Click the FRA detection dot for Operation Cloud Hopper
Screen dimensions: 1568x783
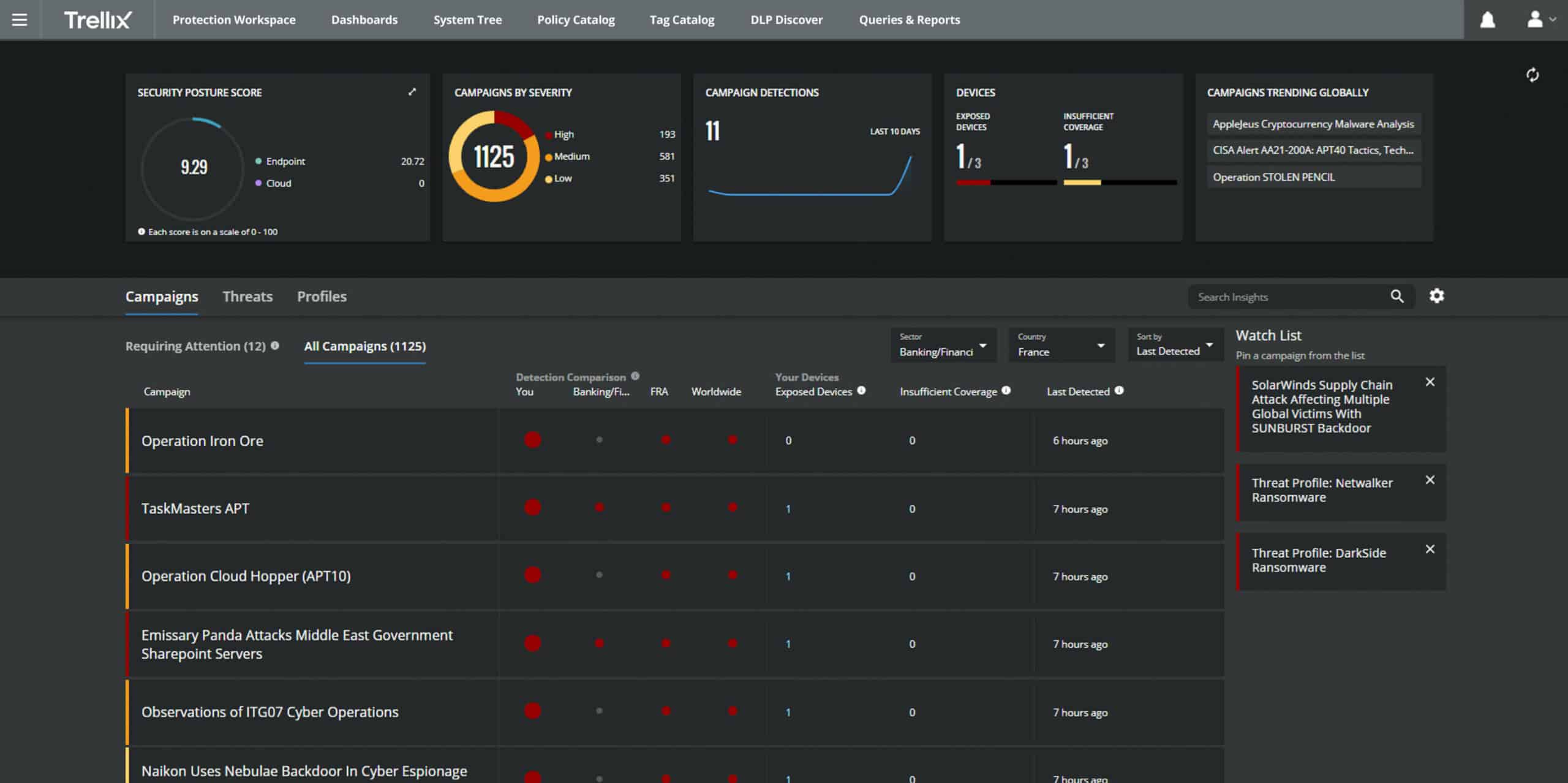(666, 575)
